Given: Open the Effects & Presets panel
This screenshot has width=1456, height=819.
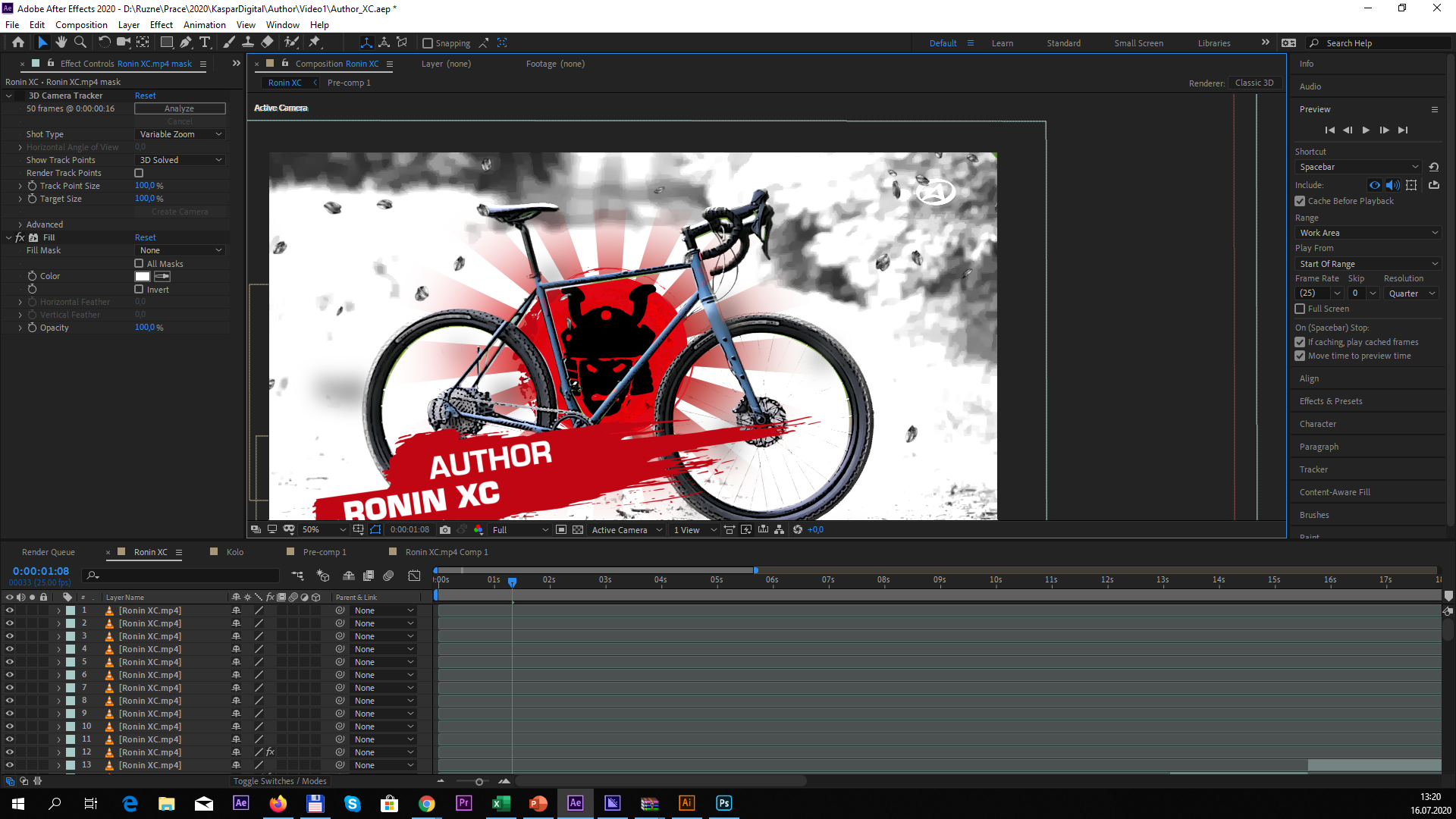Looking at the screenshot, I should 1331,401.
